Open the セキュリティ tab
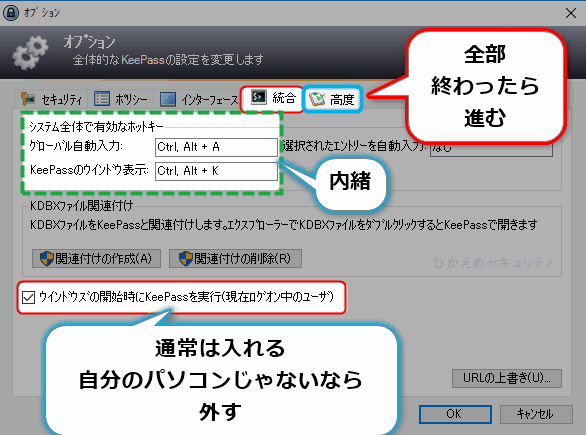Image resolution: width=586 pixels, height=435 pixels. (52, 99)
